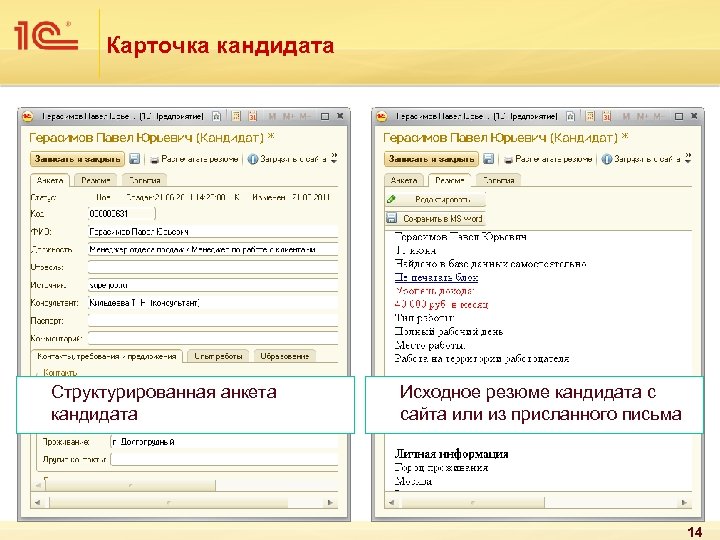Screen dimensions: 720x540
Task: Collapse the 'Контакты' group in left window
Action: click(39, 373)
